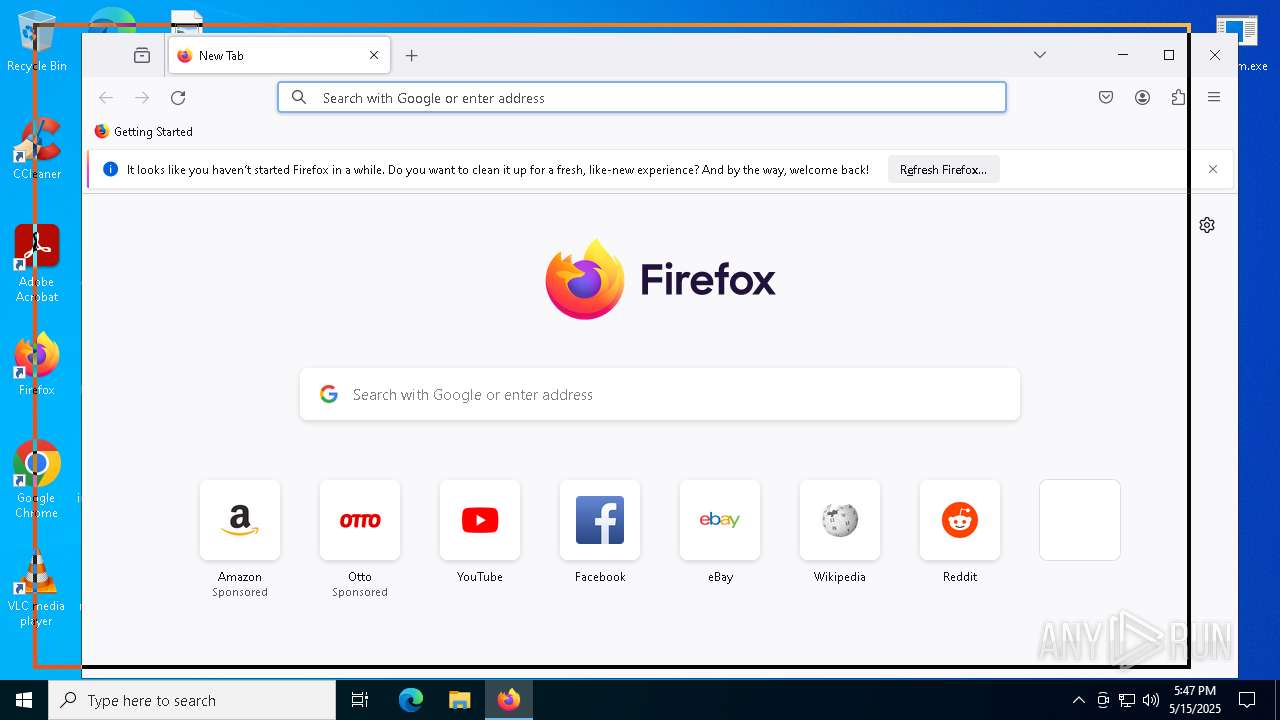
Task: Open network icon in system tray
Action: tap(1127, 700)
